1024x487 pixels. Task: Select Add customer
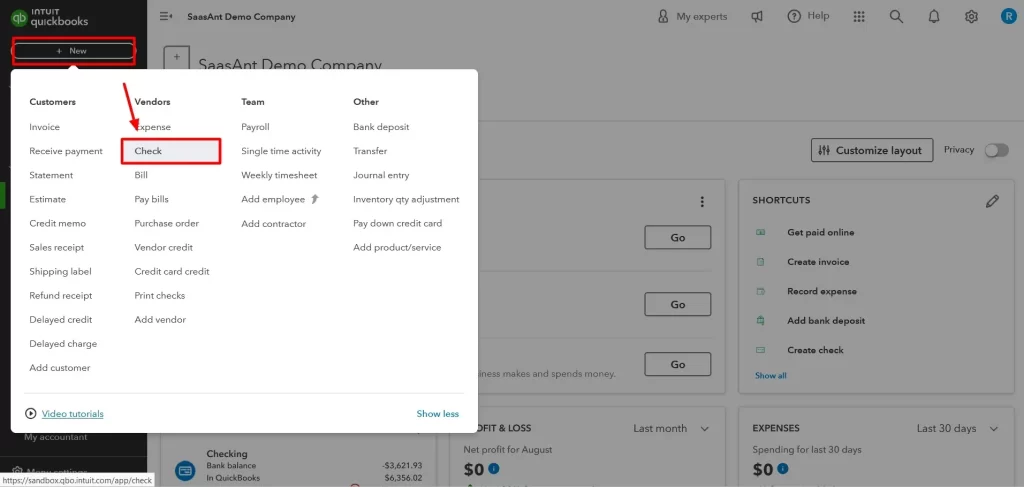tap(60, 368)
